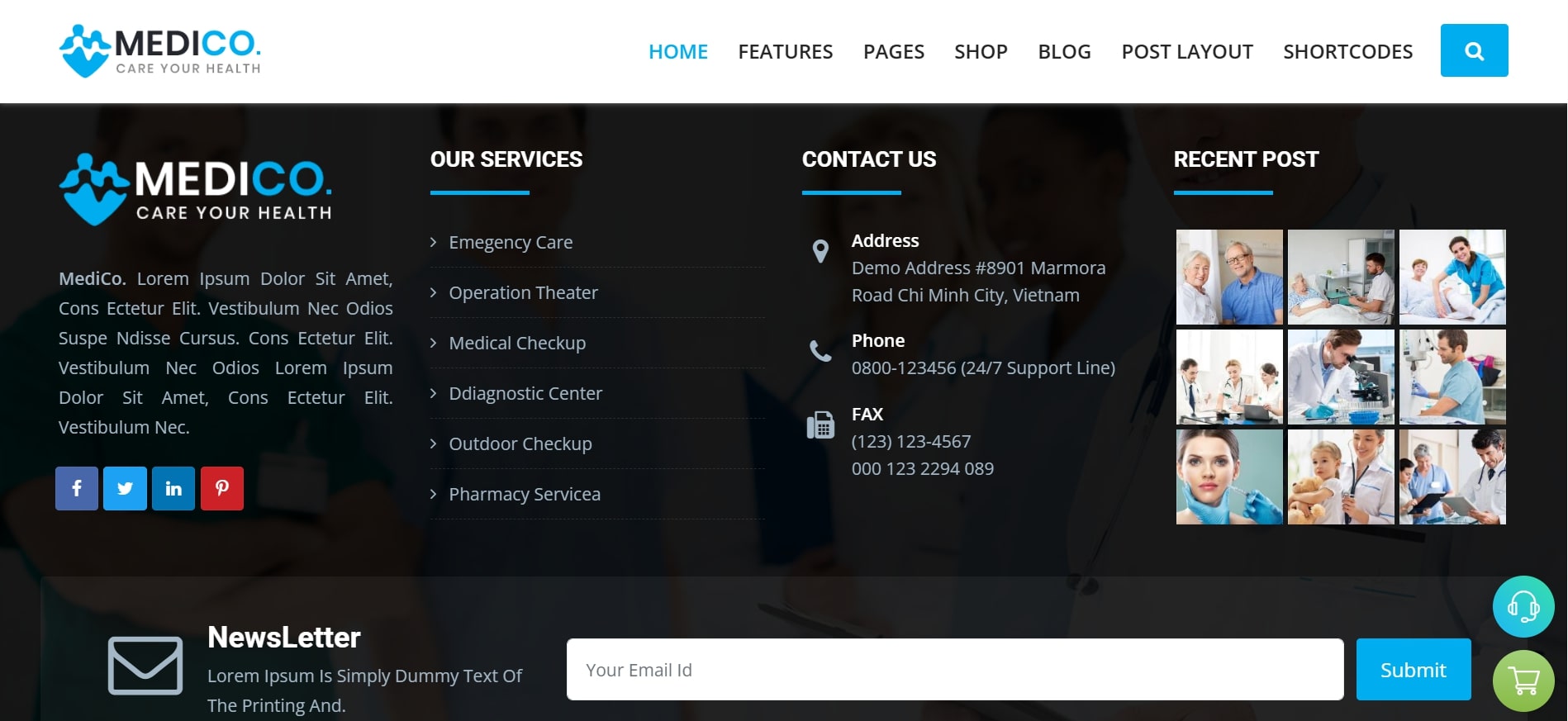Open the SHORTCODES menu item

click(x=1347, y=51)
